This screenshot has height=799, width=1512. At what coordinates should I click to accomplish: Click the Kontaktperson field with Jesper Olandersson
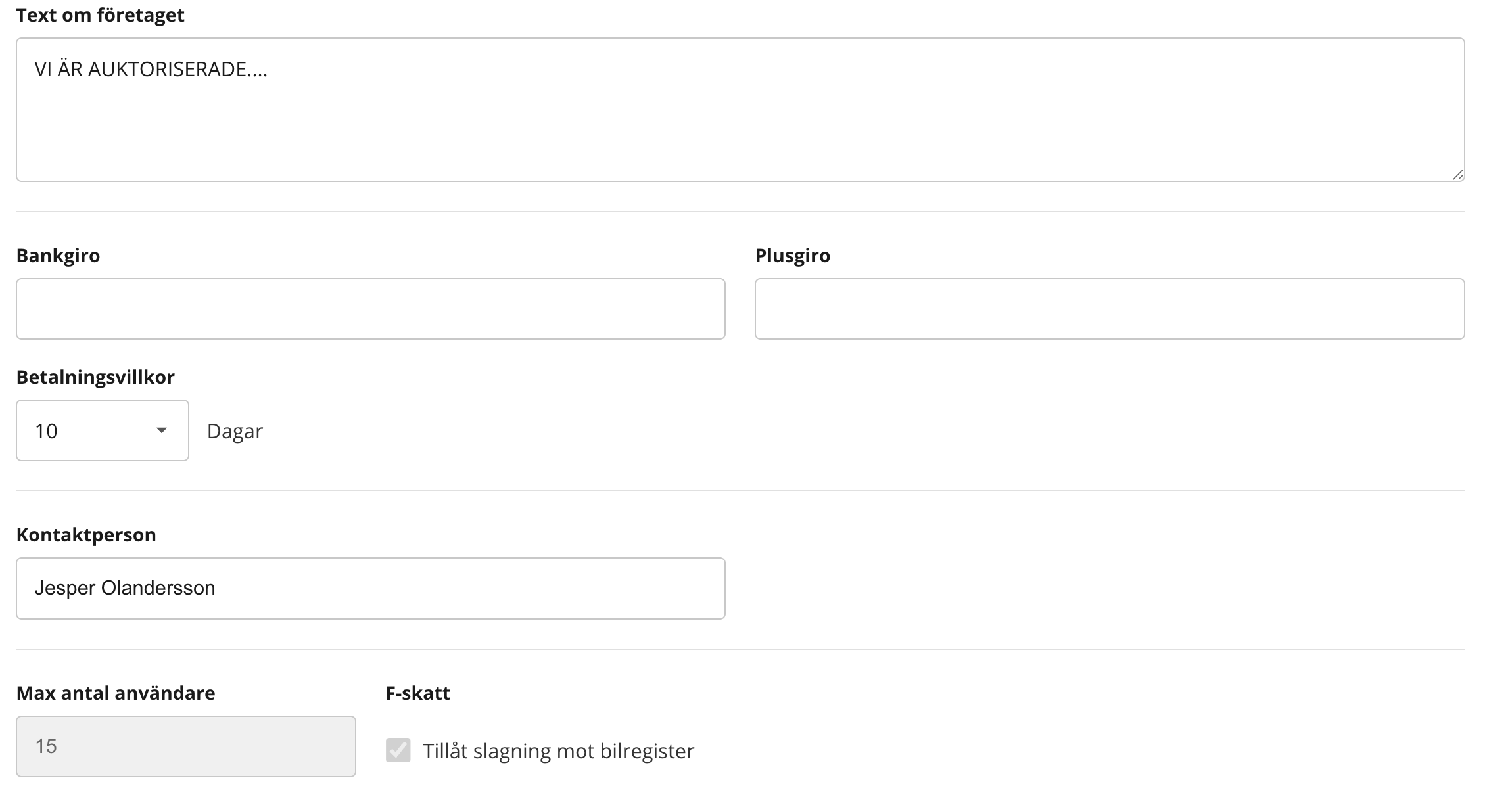tap(370, 588)
